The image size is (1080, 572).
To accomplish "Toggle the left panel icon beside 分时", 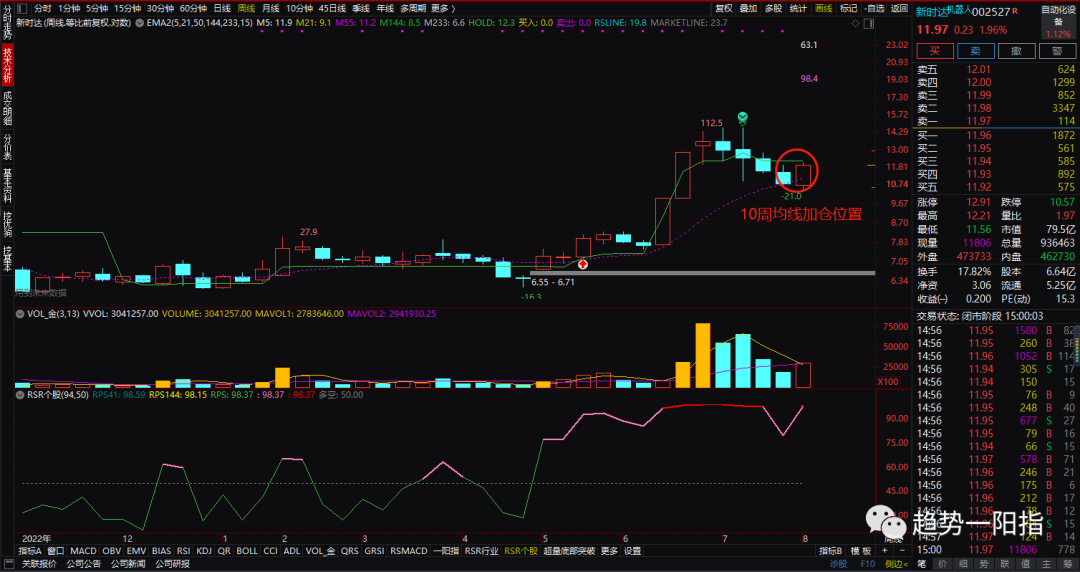I will [22, 8].
